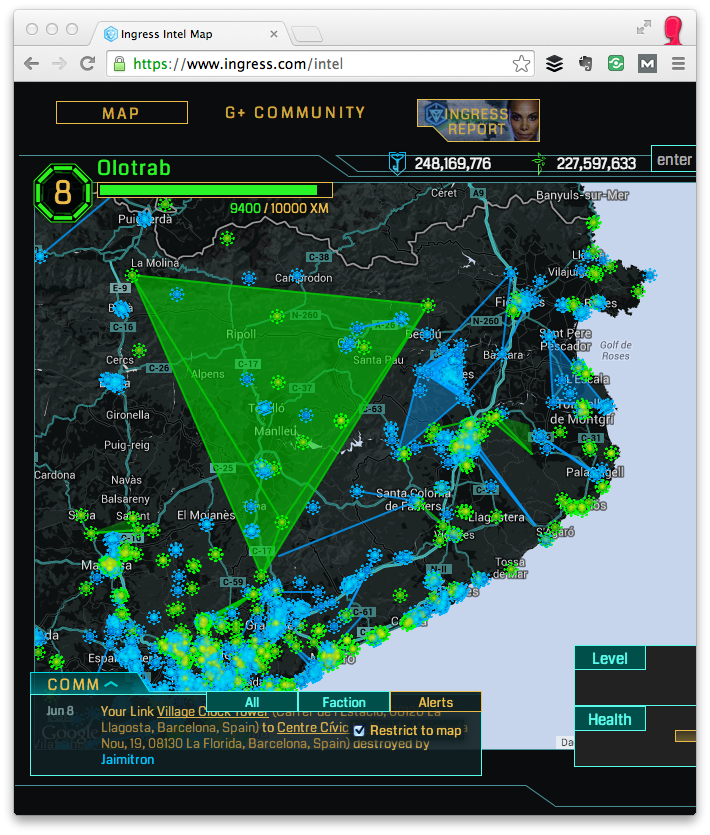Click the enter location search field

(673, 159)
